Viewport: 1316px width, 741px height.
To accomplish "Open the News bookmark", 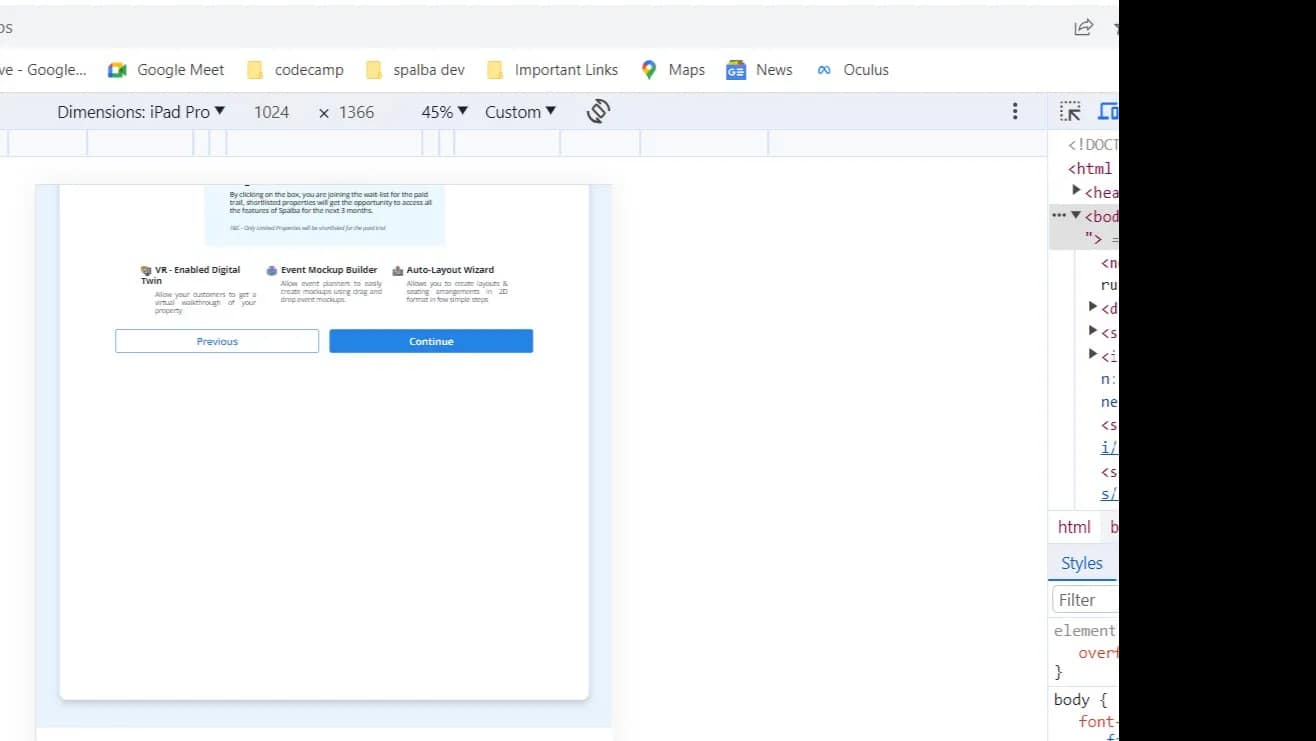I will pos(759,70).
